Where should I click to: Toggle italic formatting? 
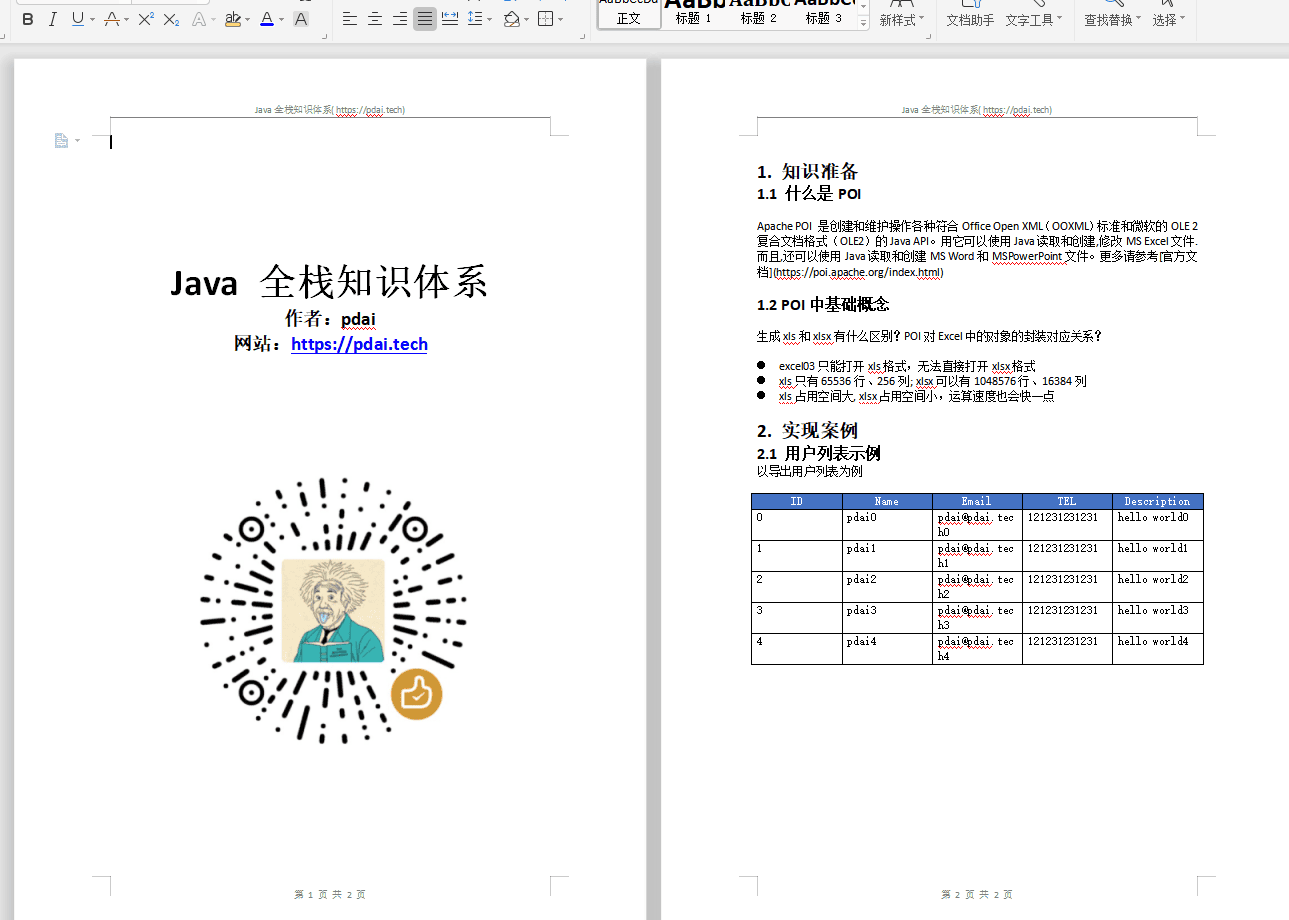pos(52,19)
